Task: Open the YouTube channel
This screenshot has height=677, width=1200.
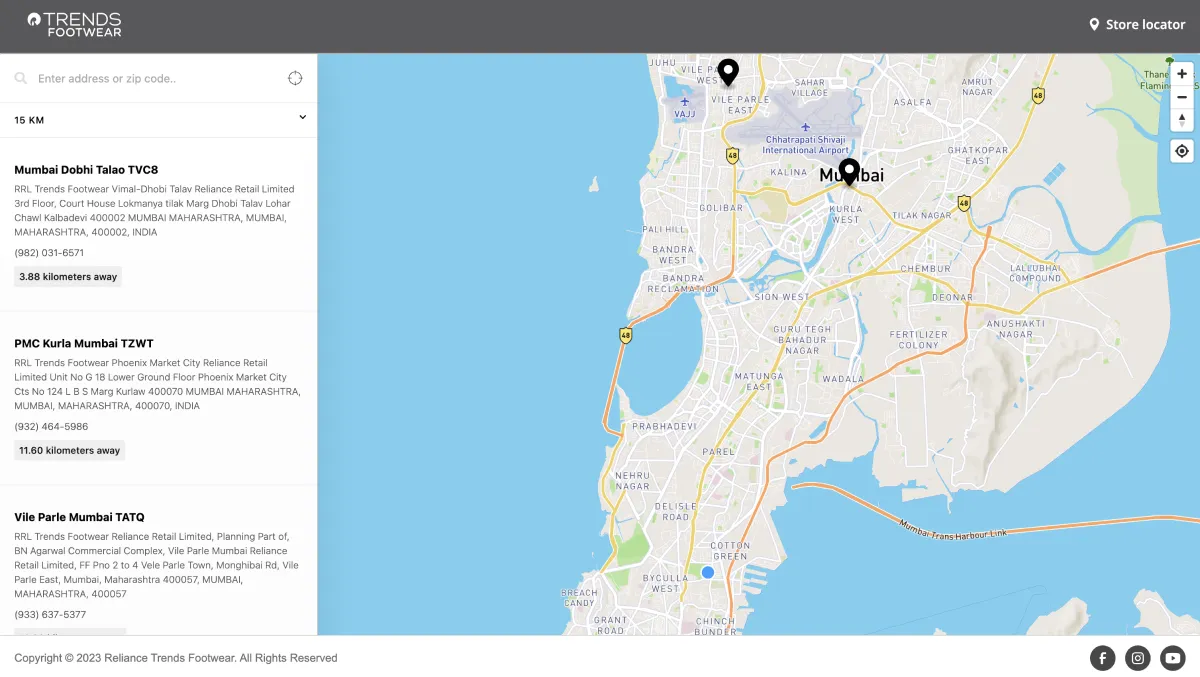Action: [1172, 658]
